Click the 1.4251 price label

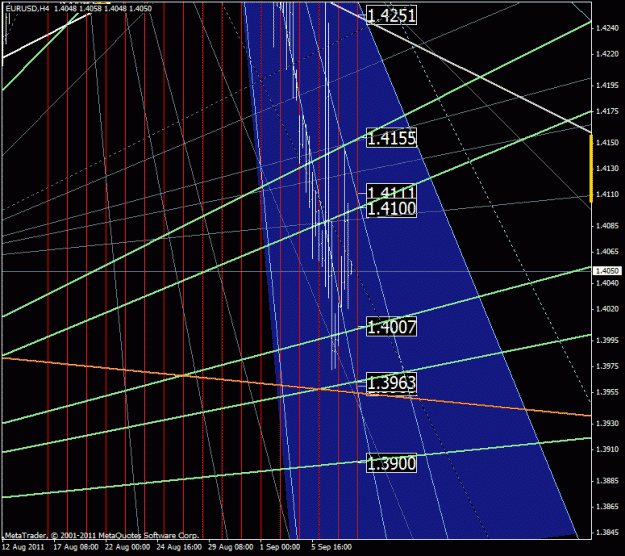coord(391,16)
